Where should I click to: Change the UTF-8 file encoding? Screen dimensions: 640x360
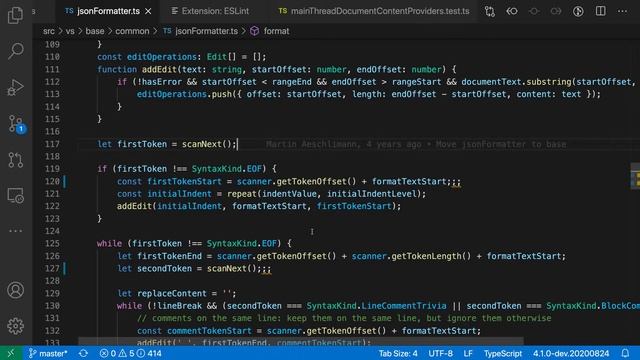[440, 353]
